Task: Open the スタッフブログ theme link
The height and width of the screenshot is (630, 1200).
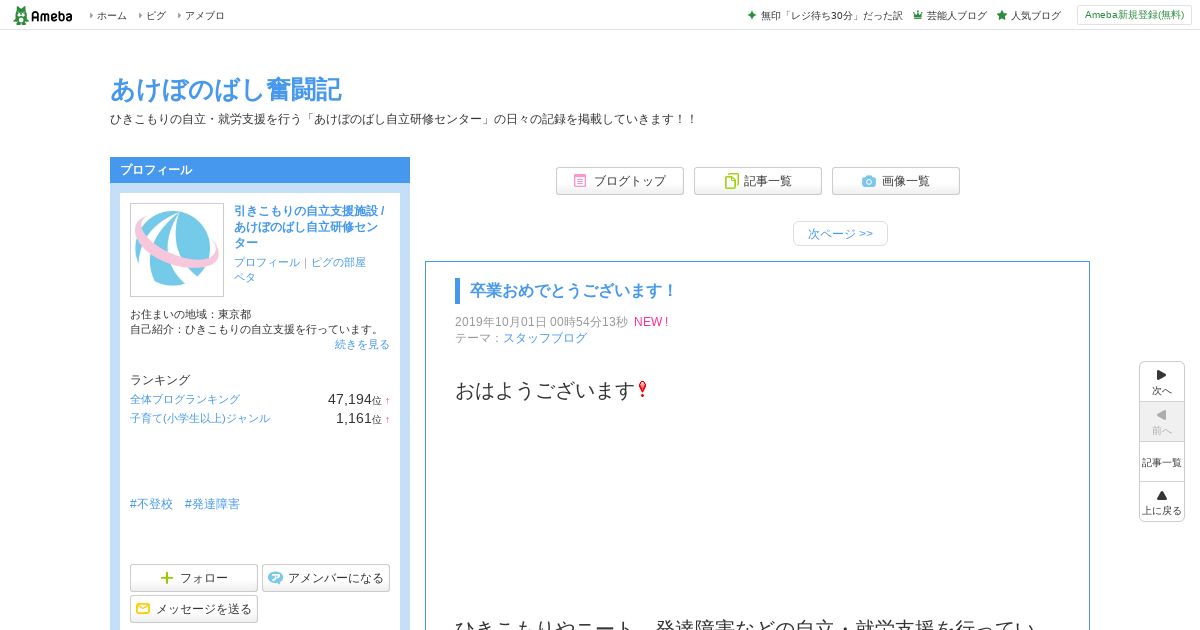Action: tap(545, 338)
